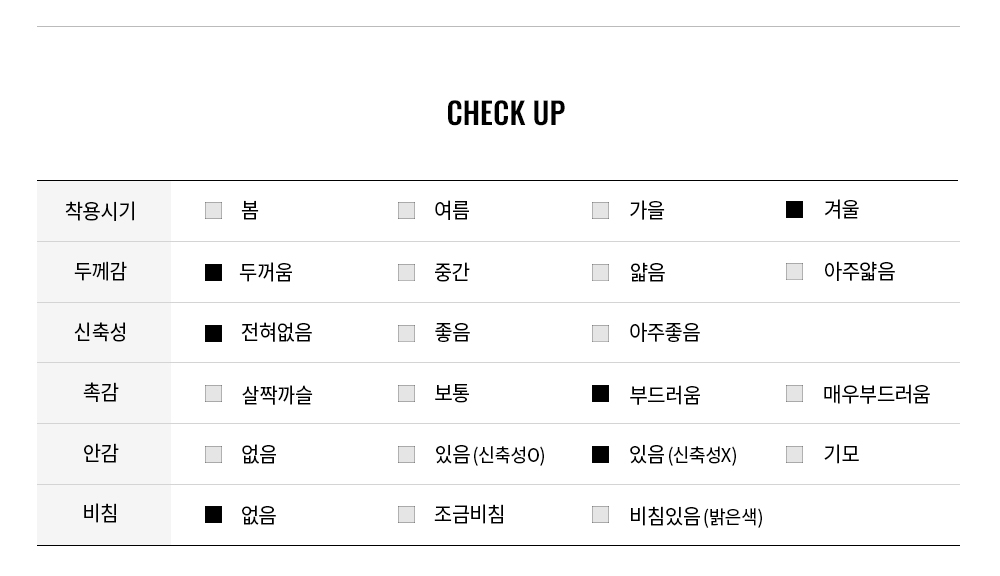Check the 중간 thickness checkbox
1000x576 pixels.
coord(406,272)
